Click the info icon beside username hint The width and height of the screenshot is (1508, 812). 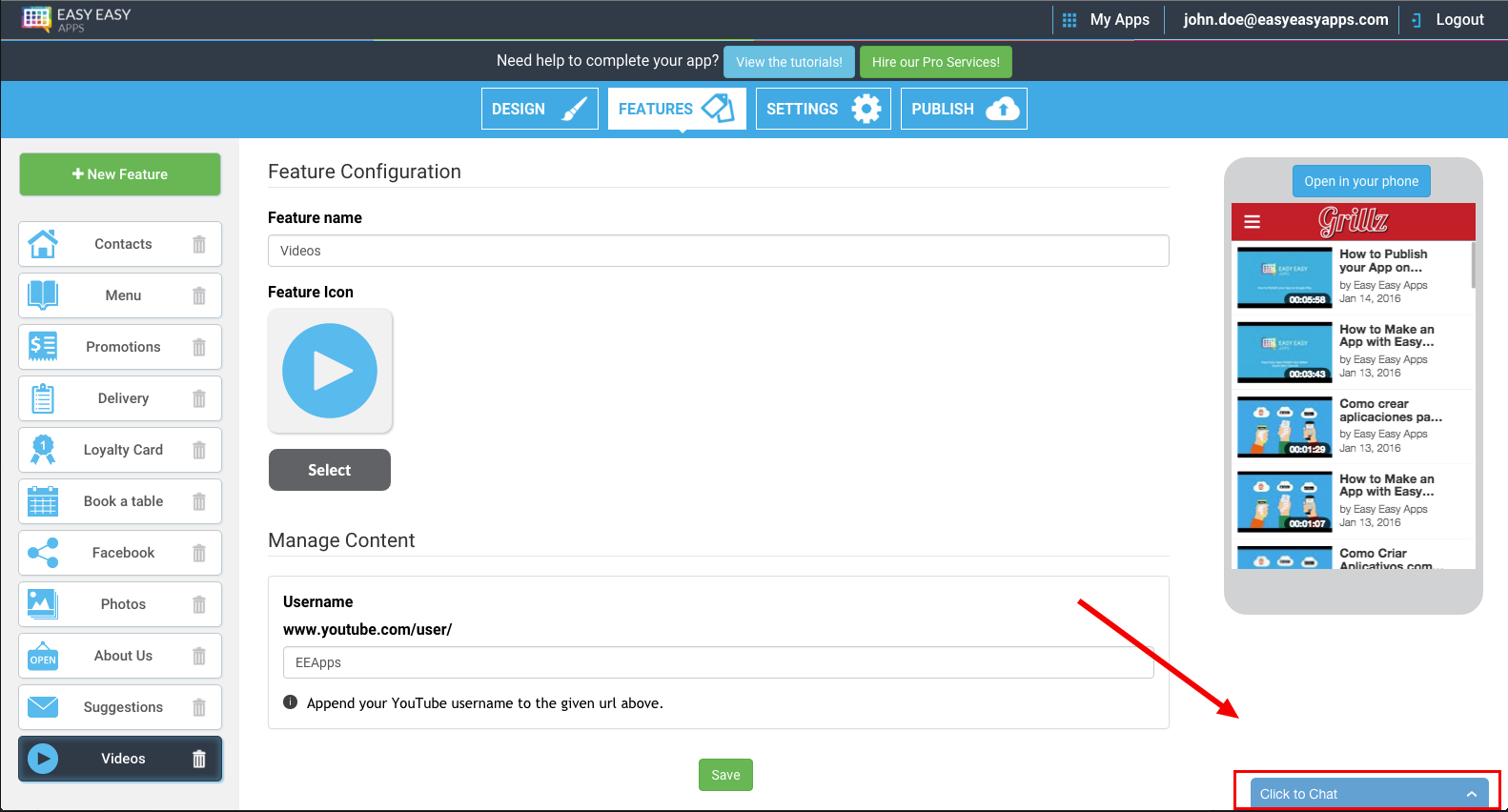click(x=291, y=702)
